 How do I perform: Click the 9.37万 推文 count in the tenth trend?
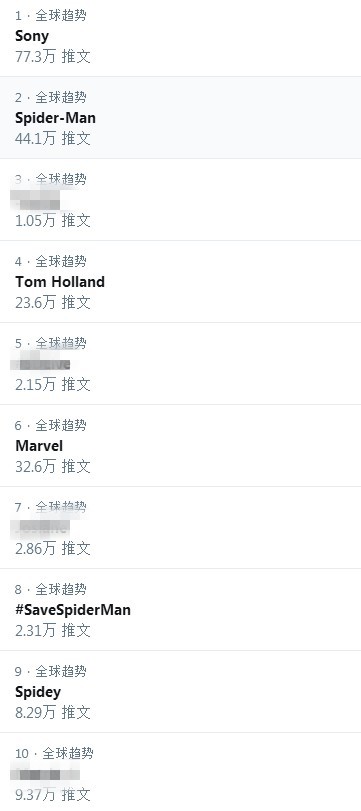(53, 794)
